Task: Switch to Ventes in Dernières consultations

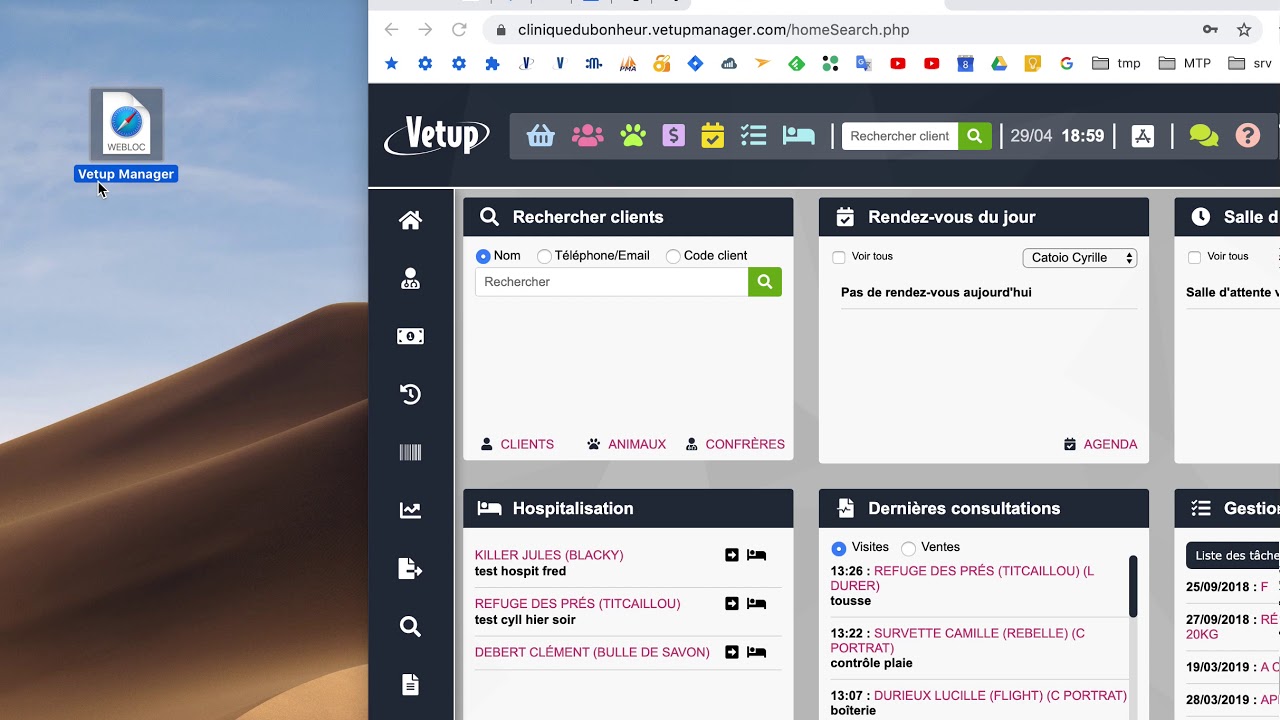Action: pos(907,547)
